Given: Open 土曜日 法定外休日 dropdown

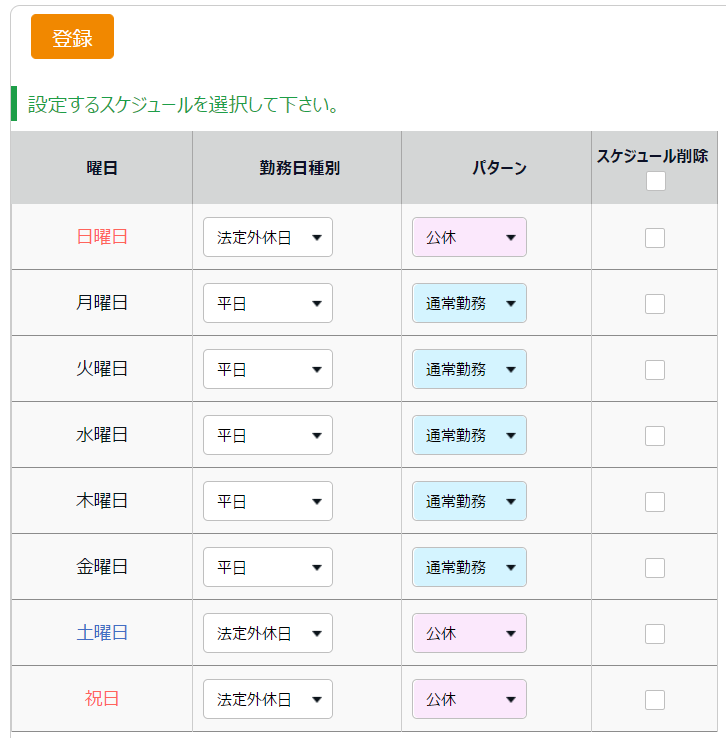Looking at the screenshot, I should coord(268,633).
